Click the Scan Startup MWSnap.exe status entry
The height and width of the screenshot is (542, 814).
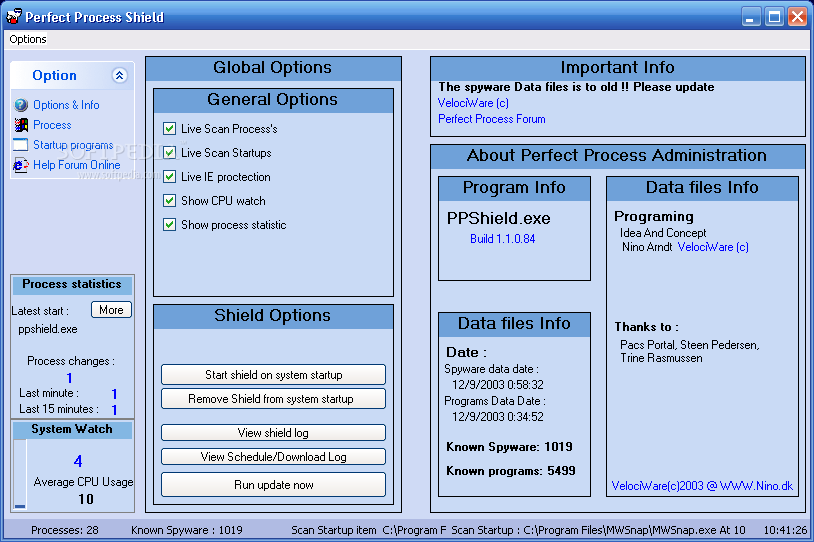coord(598,530)
